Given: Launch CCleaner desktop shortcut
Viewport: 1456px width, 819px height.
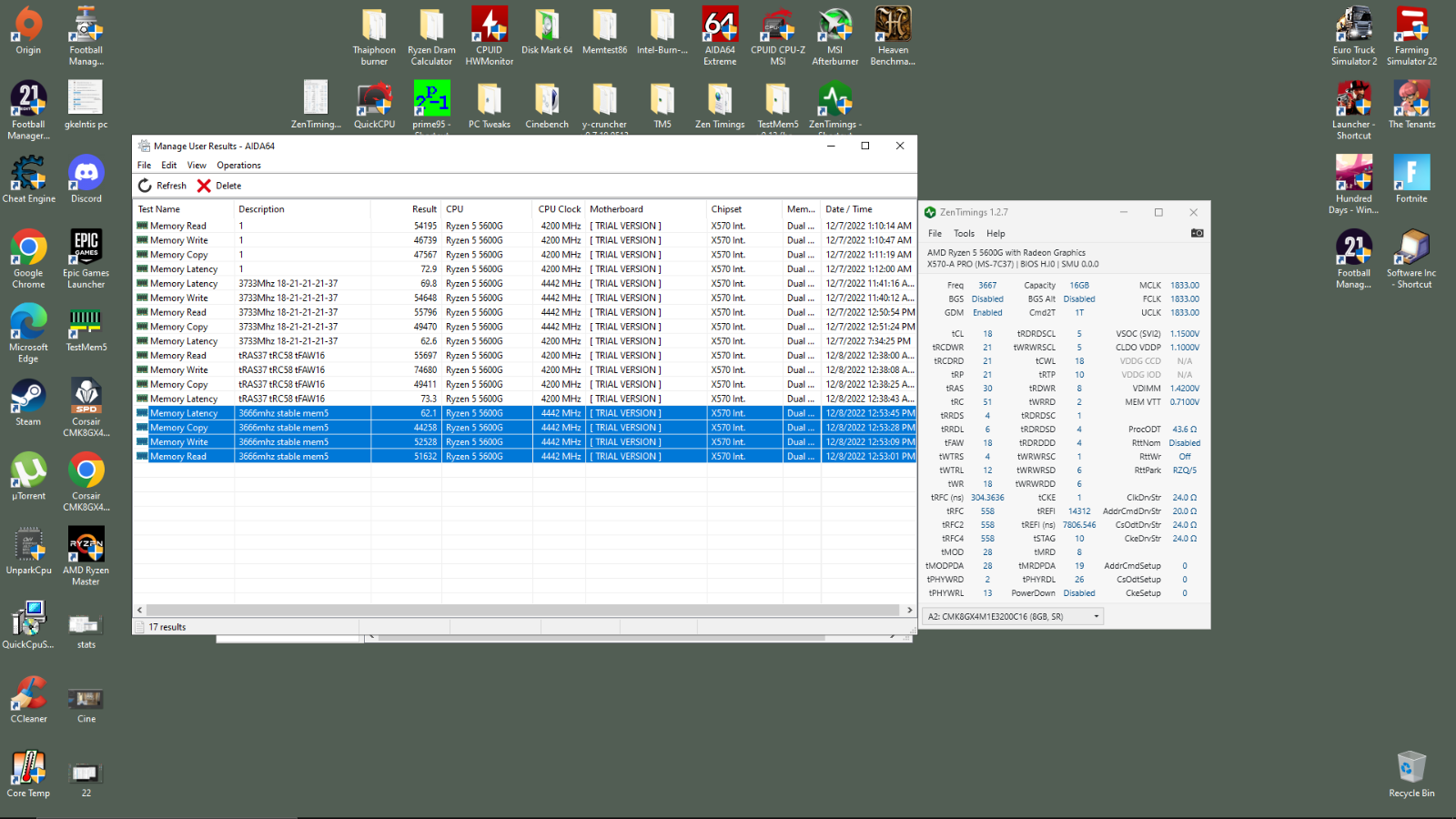Looking at the screenshot, I should click(x=29, y=700).
